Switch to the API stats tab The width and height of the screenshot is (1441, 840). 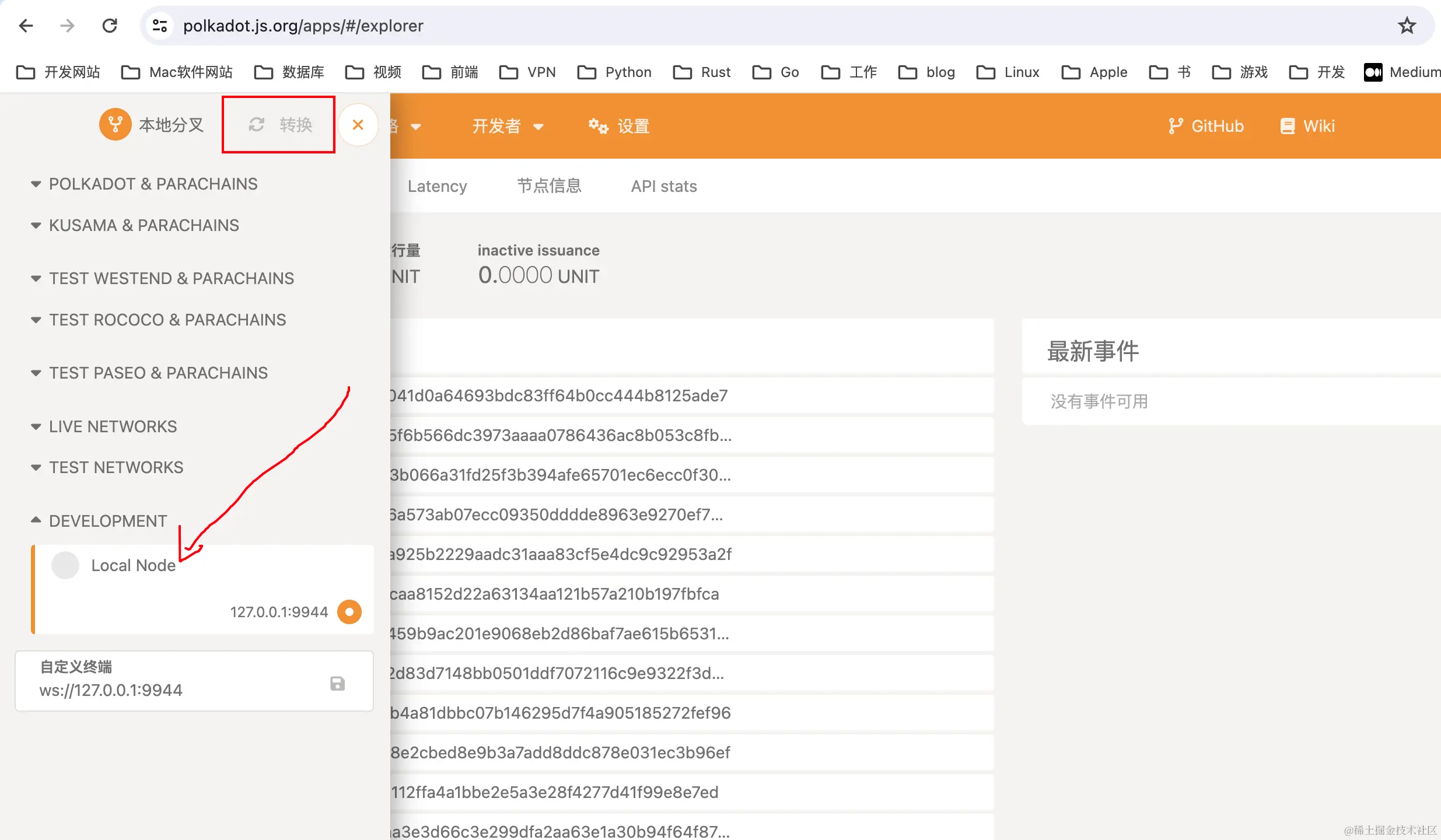tap(664, 186)
